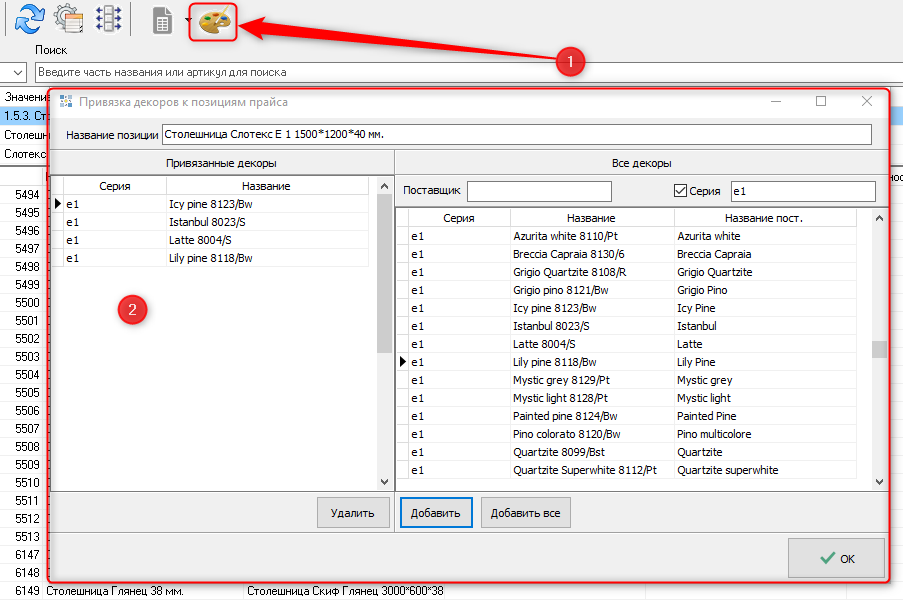Click the Поставщик input field

(x=538, y=191)
